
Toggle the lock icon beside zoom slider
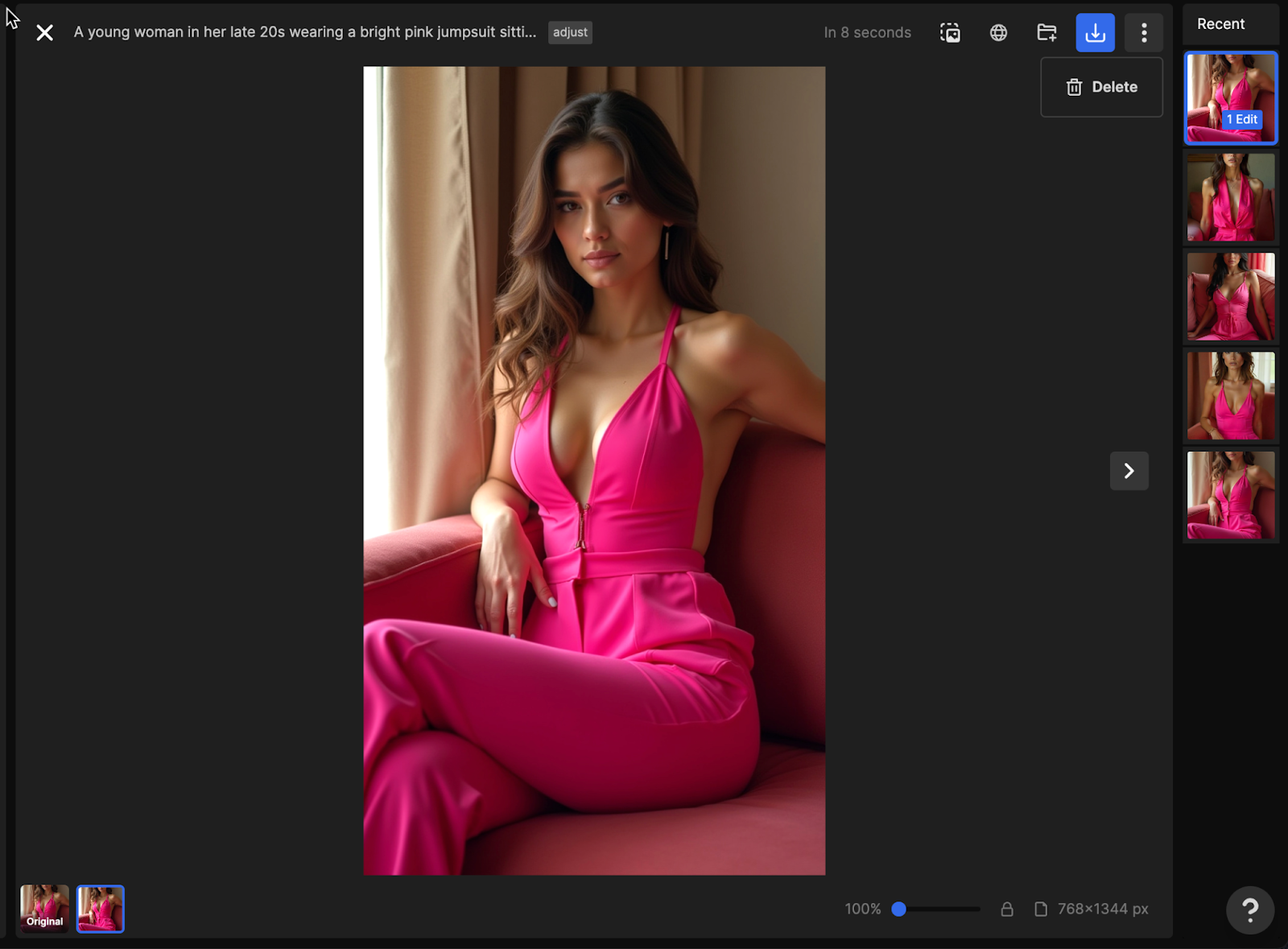[x=1006, y=909]
